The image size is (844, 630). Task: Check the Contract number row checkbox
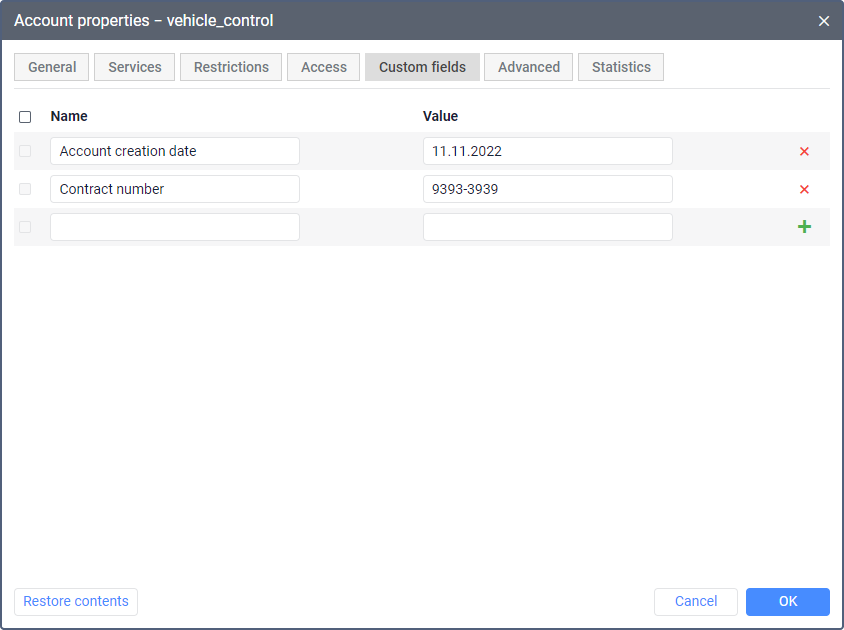click(x=25, y=189)
